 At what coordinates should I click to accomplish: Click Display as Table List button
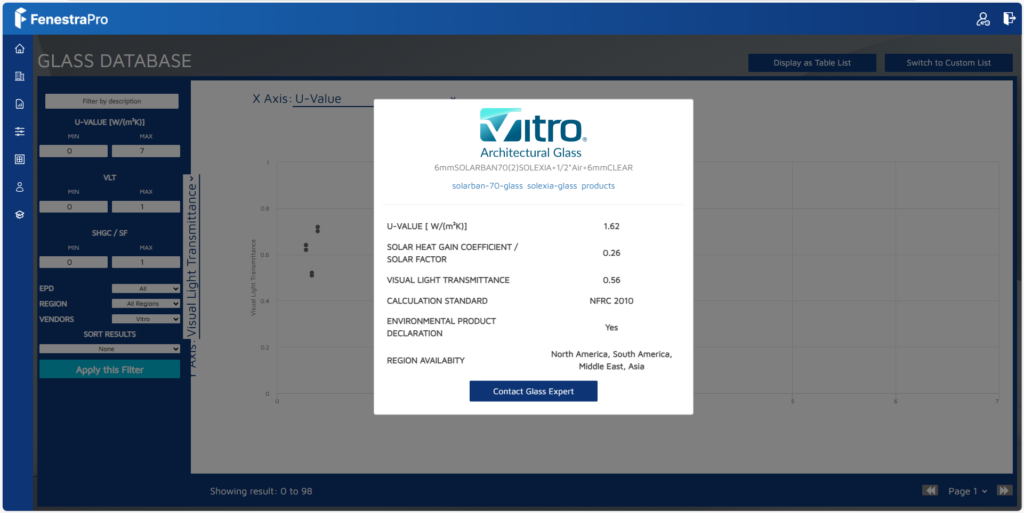[812, 63]
